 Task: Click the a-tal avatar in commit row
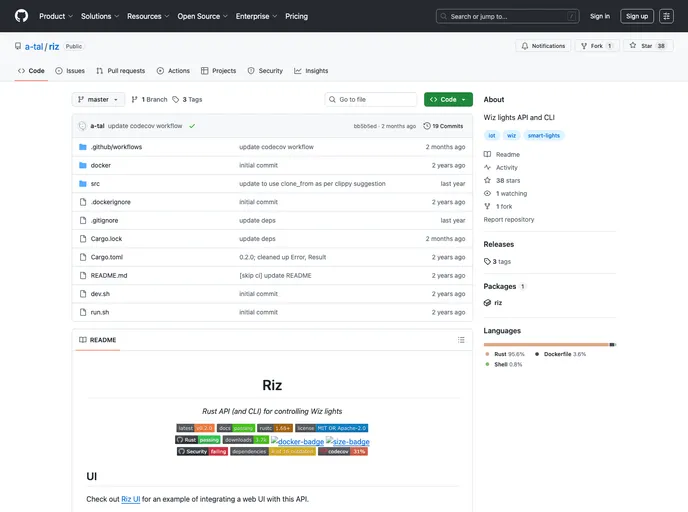tap(82, 126)
